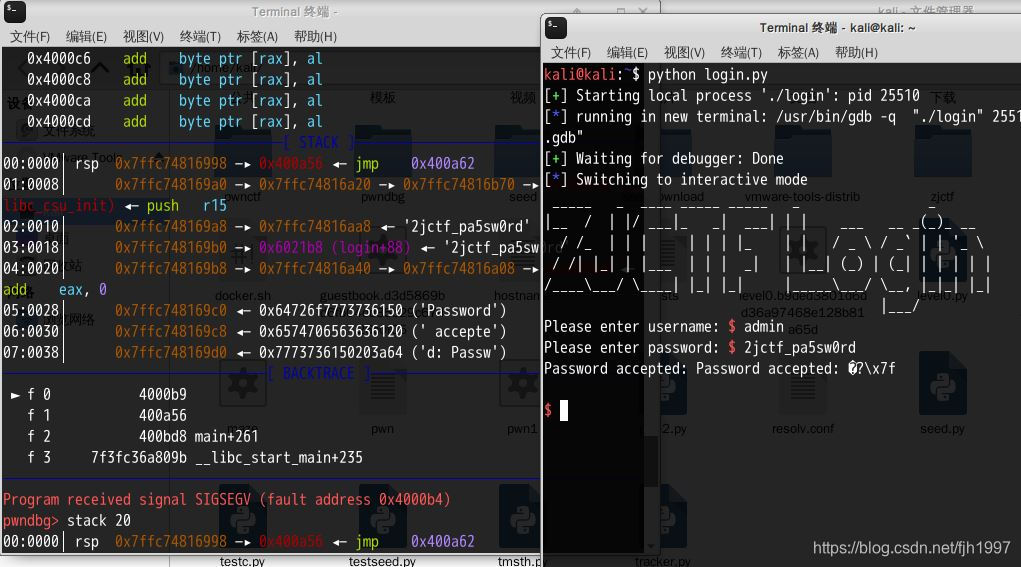Image resolution: width=1021 pixels, height=567 pixels.
Task: Open resolv.conf file in file manager
Action: (803, 391)
